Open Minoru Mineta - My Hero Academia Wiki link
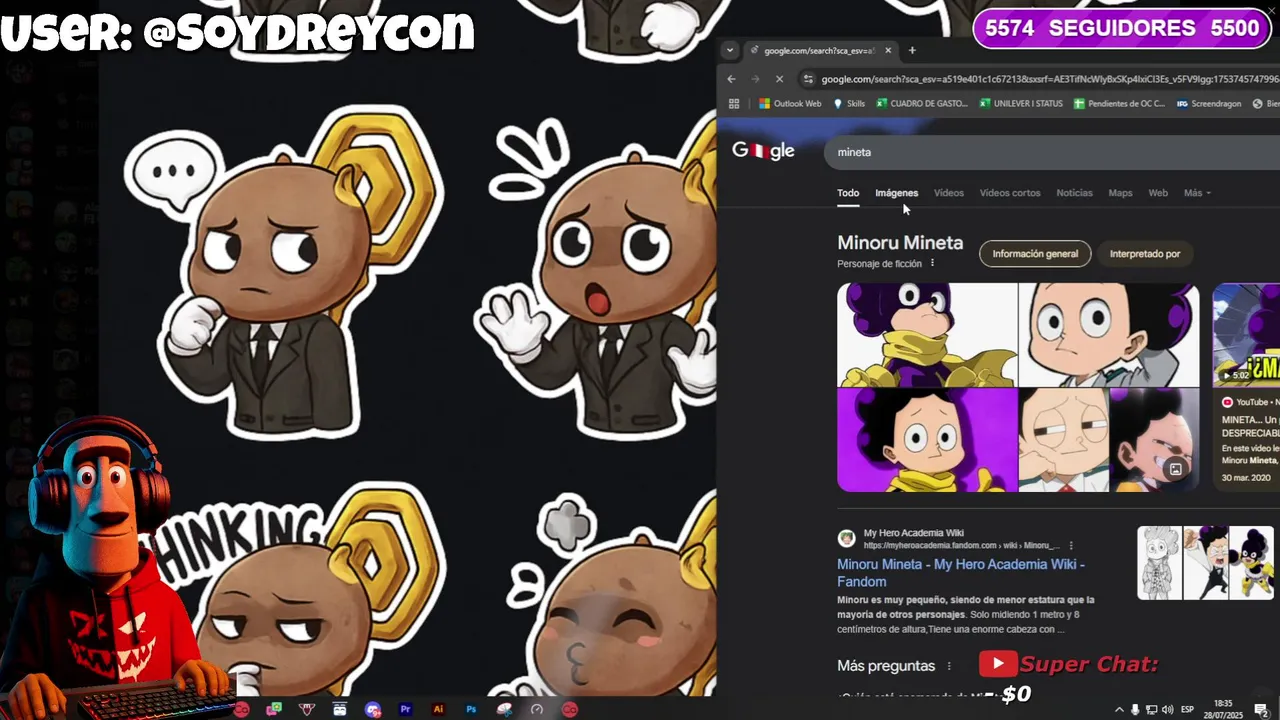 [961, 573]
